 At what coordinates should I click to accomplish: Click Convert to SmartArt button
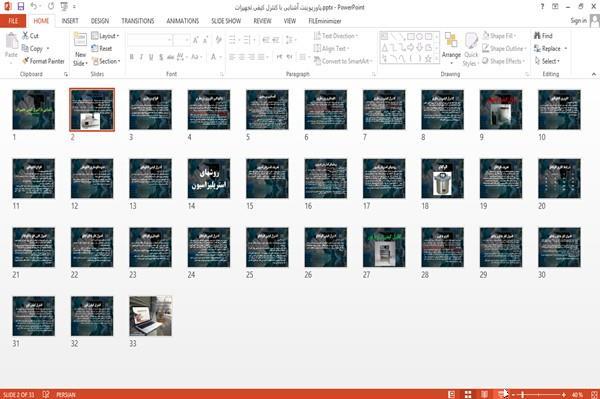[x=342, y=61]
